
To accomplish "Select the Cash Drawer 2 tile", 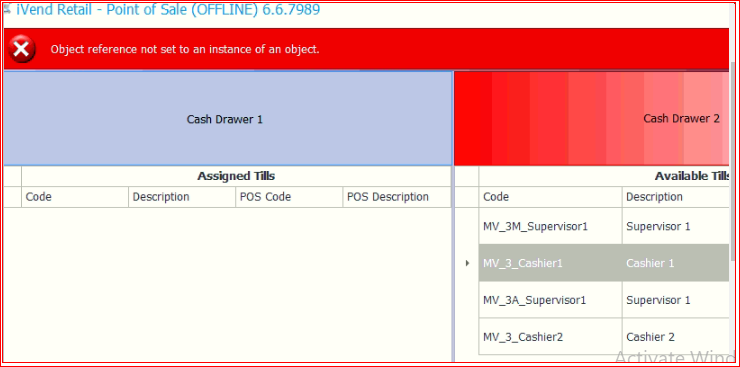I will [x=591, y=119].
